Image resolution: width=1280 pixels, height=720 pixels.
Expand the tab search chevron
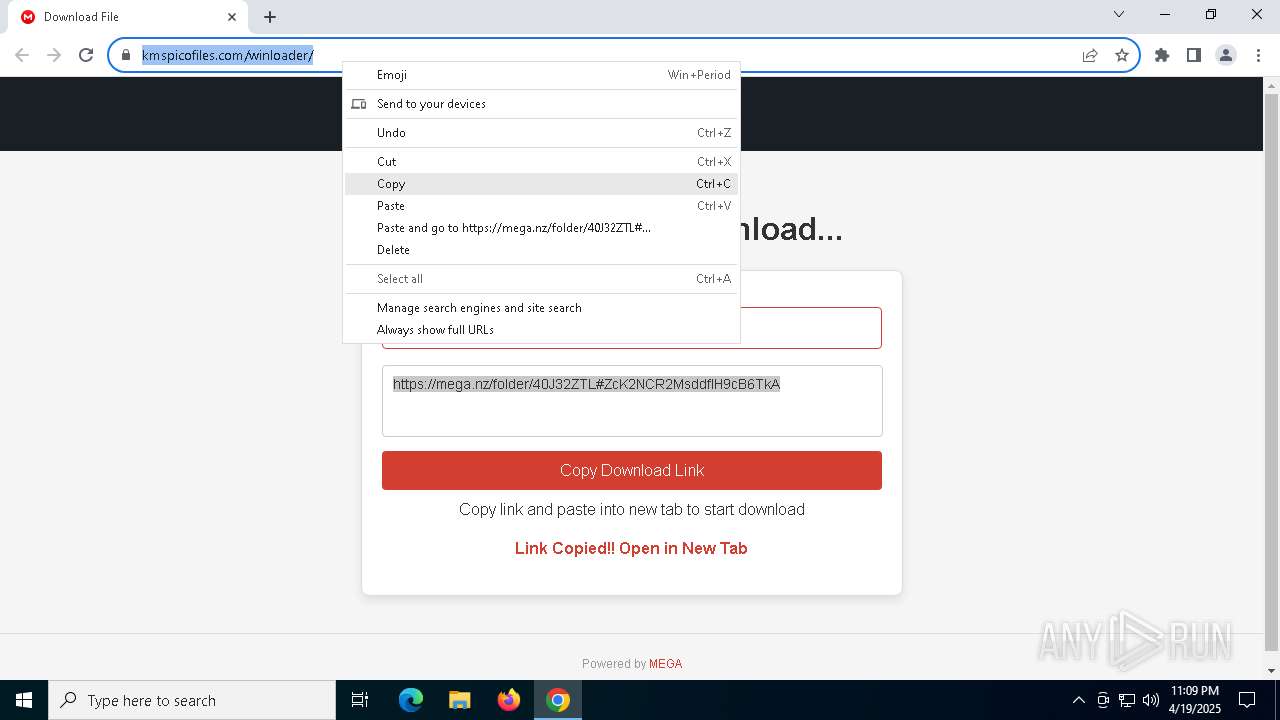point(1119,14)
